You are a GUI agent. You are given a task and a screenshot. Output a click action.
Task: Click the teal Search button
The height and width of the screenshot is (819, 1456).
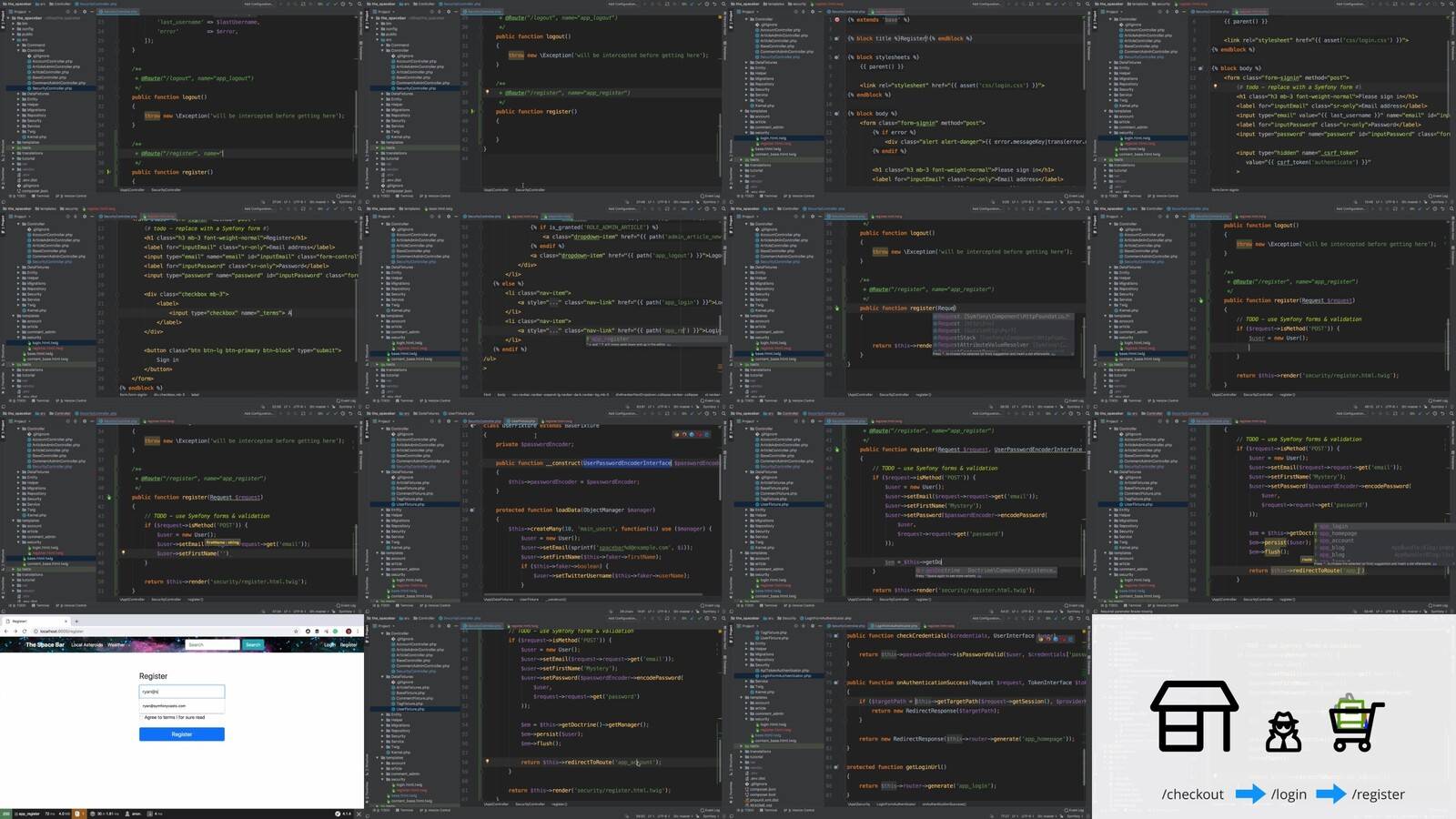point(253,644)
